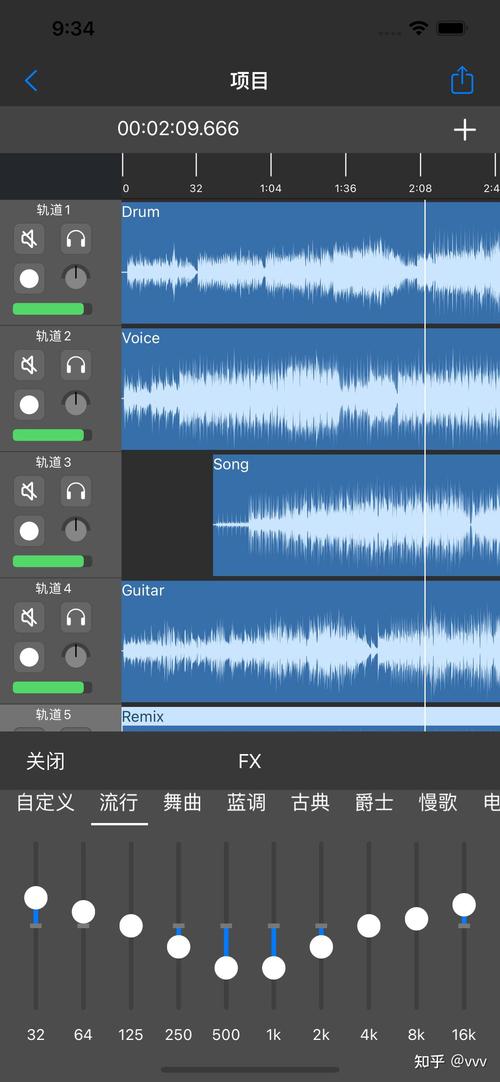Click the 125 Hz EQ slider knob
This screenshot has height=1082, width=500.
coord(131,925)
